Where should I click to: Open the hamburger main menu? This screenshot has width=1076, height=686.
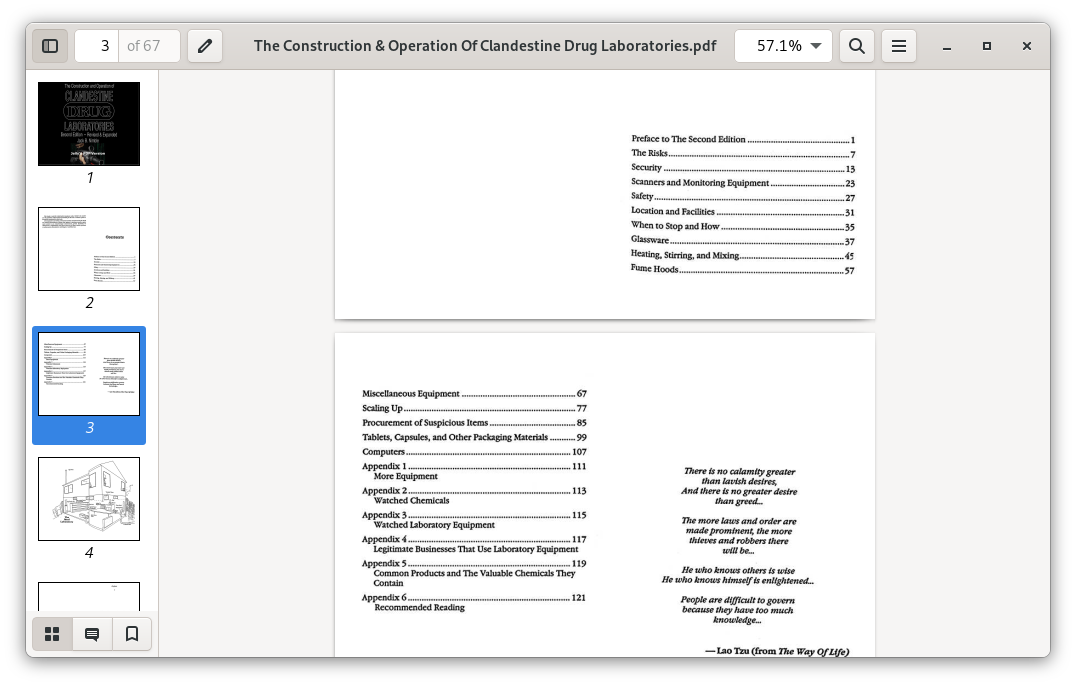(898, 46)
